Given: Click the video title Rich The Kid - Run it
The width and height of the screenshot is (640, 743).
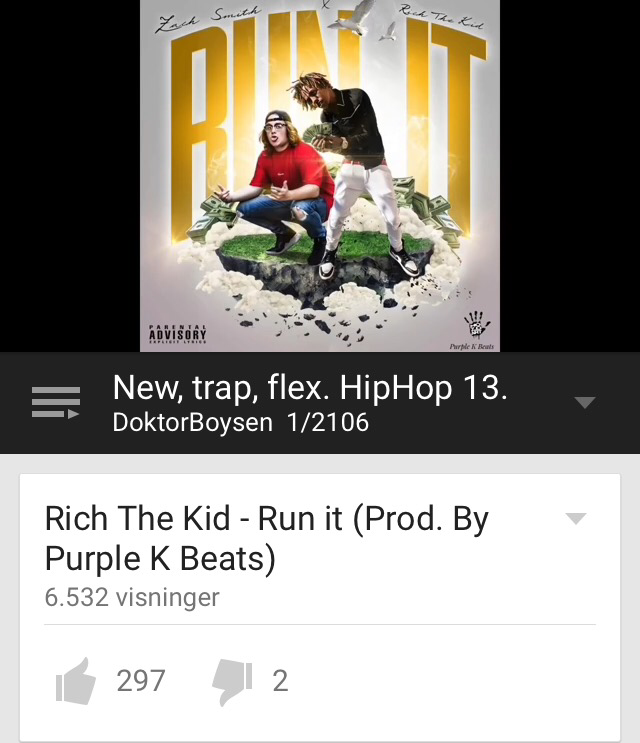Looking at the screenshot, I should [x=267, y=538].
